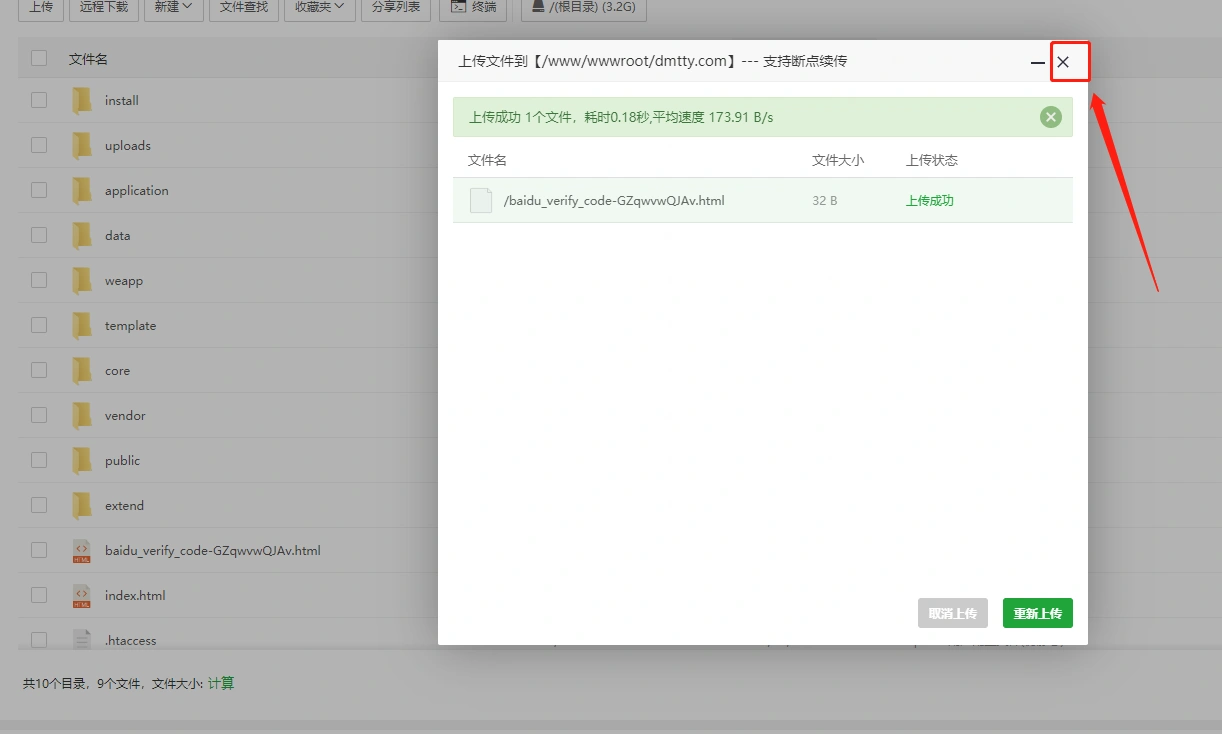Open the core folder icon
Viewport: 1222px width, 734px height.
(82, 371)
